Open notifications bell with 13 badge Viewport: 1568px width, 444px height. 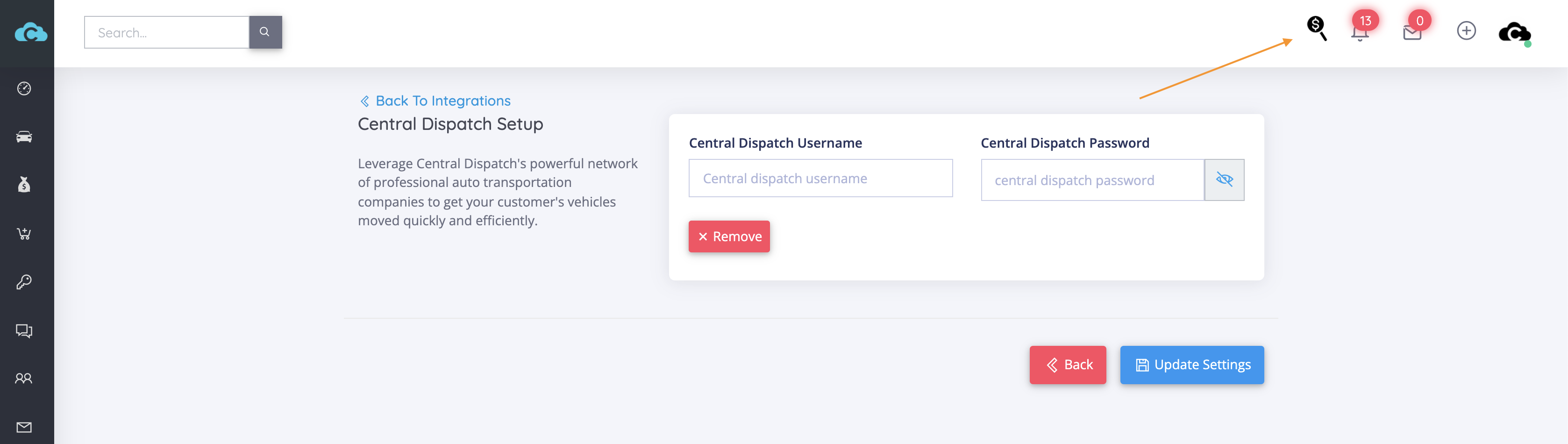[x=1361, y=28]
